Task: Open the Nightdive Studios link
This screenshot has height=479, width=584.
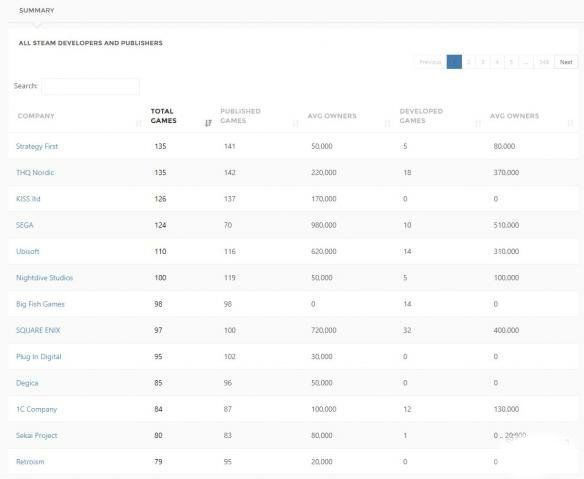Action: point(45,278)
